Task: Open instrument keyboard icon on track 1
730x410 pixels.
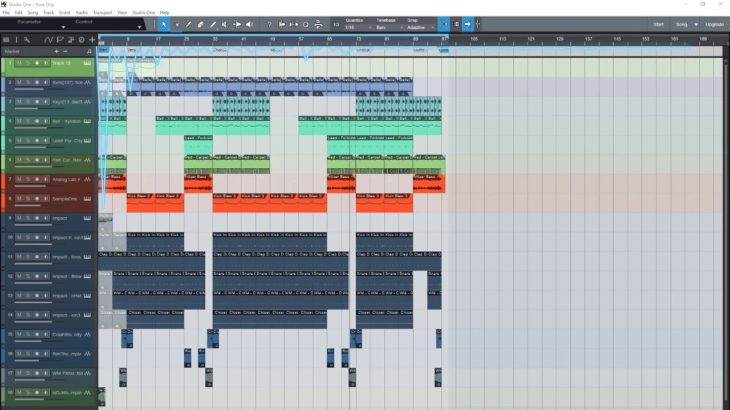Action: click(x=87, y=63)
